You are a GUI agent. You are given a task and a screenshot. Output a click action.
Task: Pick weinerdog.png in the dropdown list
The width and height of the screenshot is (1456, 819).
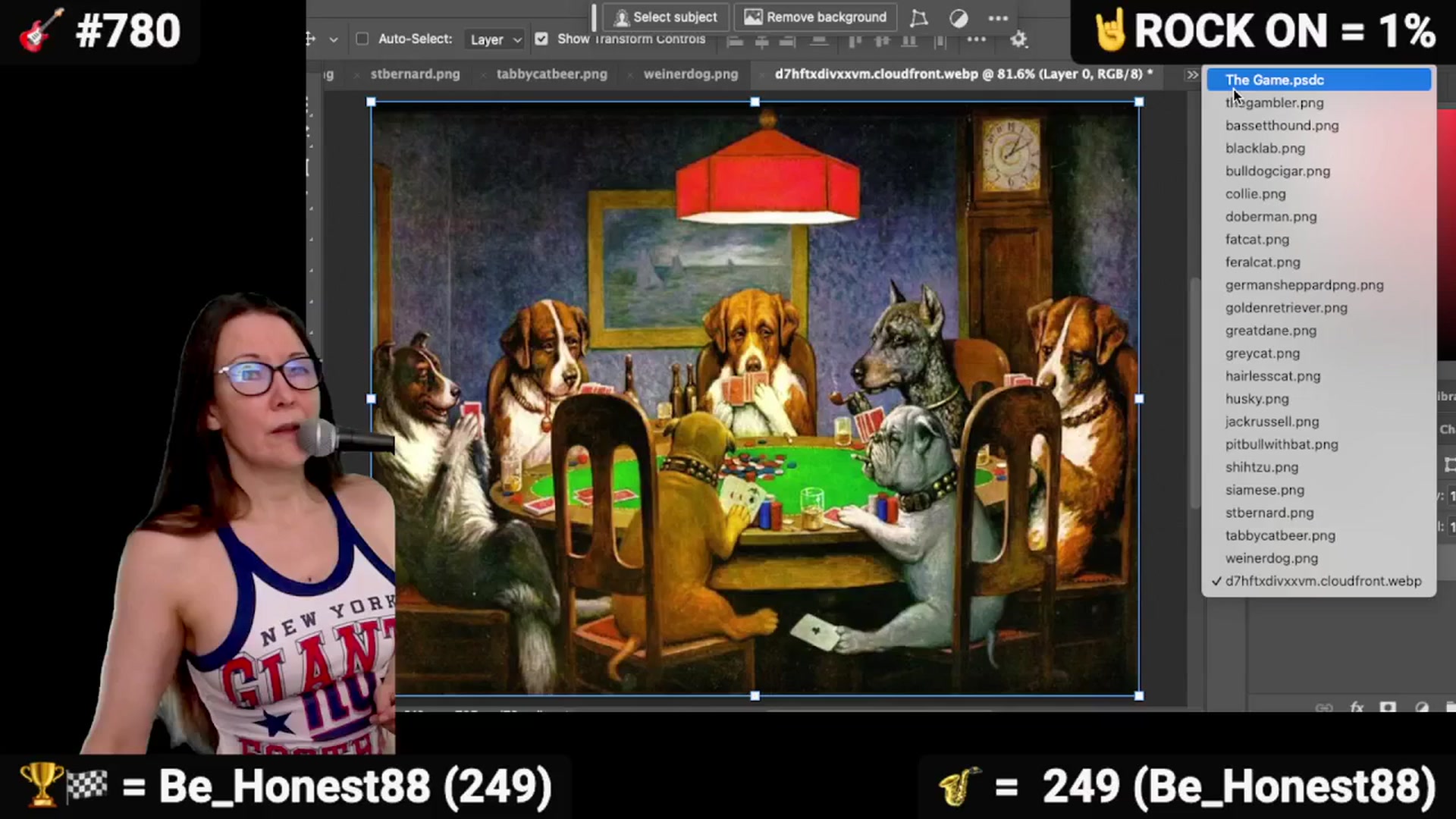point(1319,557)
